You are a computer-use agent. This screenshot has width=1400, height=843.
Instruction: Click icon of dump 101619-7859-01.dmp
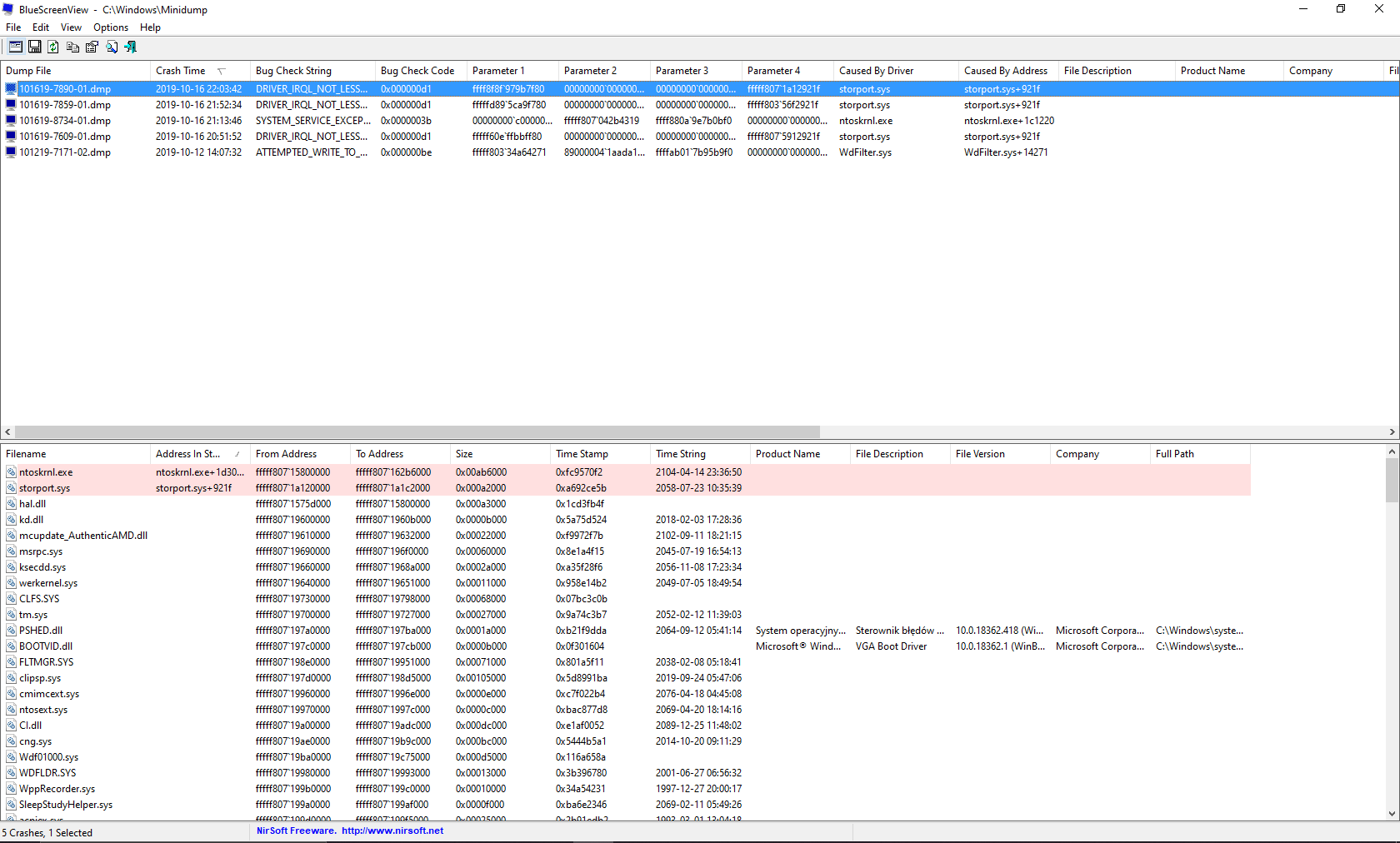[x=11, y=105]
